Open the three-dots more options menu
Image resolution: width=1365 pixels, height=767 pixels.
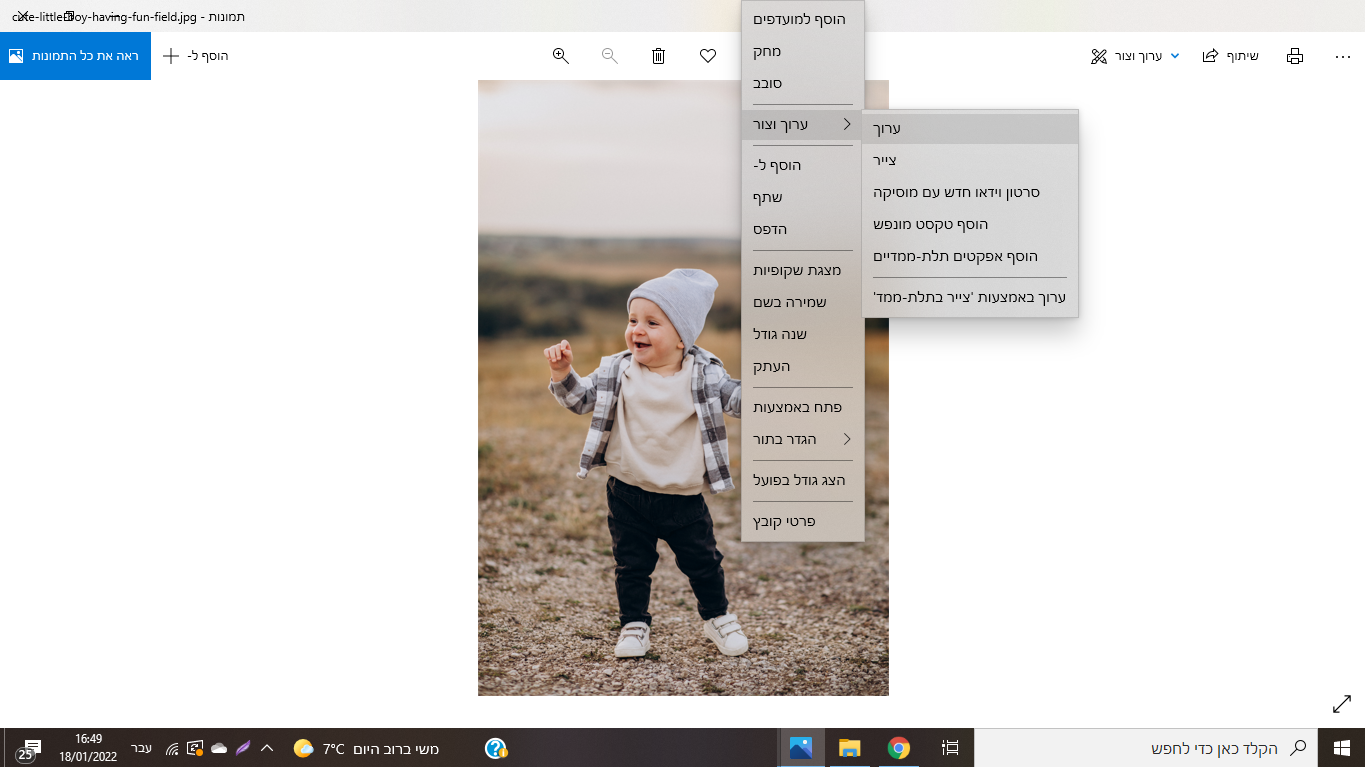(x=1343, y=57)
